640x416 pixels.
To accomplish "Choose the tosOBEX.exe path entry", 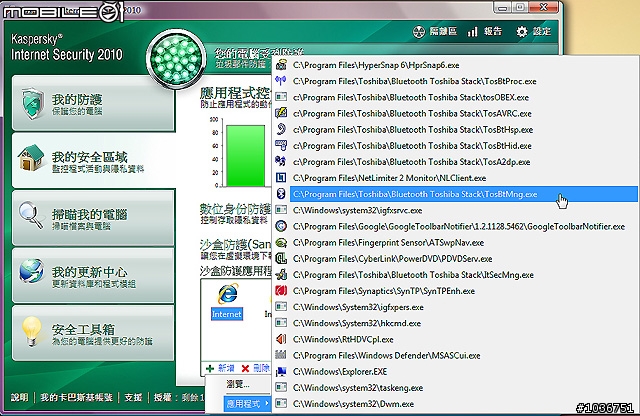I will tap(411, 98).
